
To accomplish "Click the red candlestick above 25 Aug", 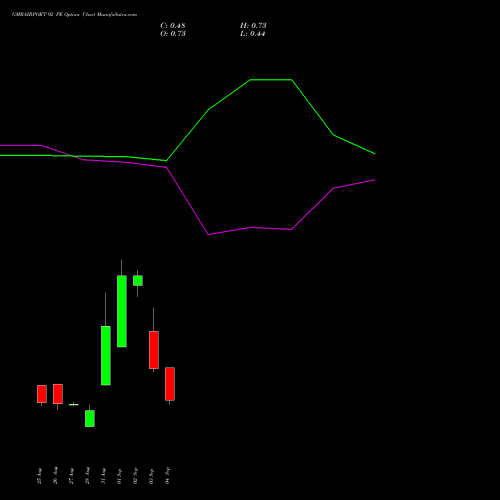I will (x=42, y=394).
